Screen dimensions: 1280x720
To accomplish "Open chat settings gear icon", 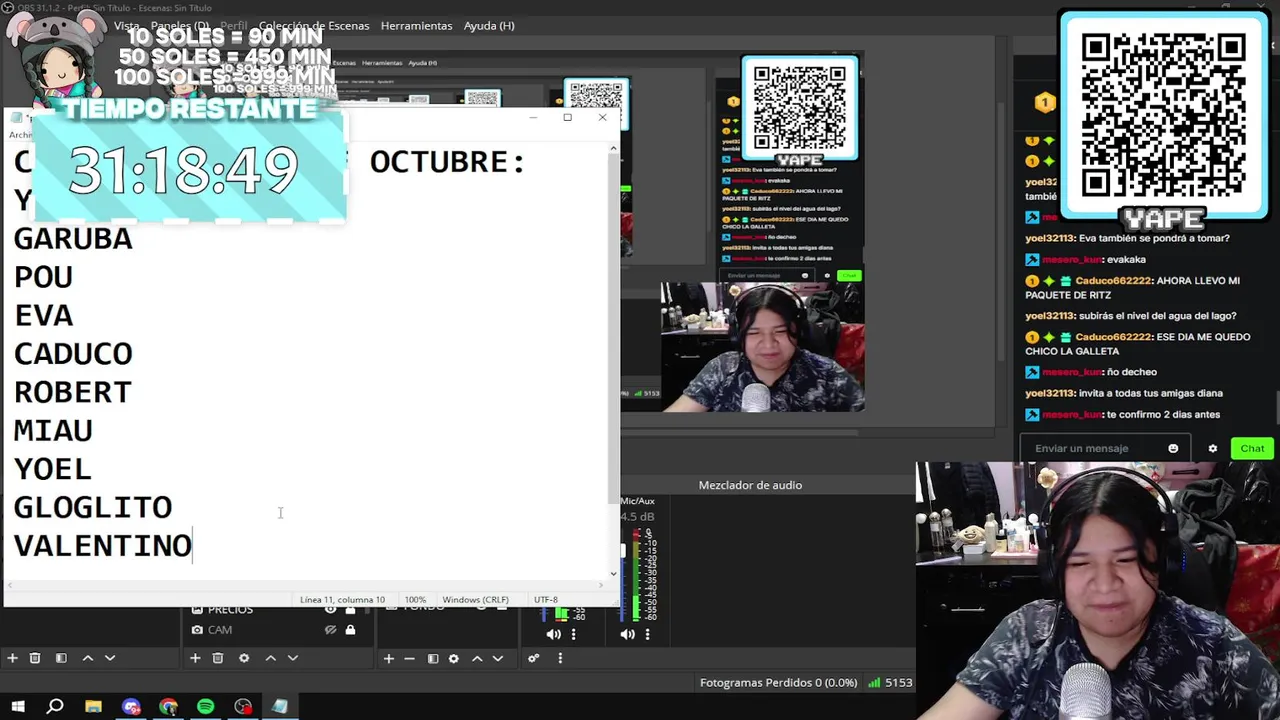I will coord(1213,448).
